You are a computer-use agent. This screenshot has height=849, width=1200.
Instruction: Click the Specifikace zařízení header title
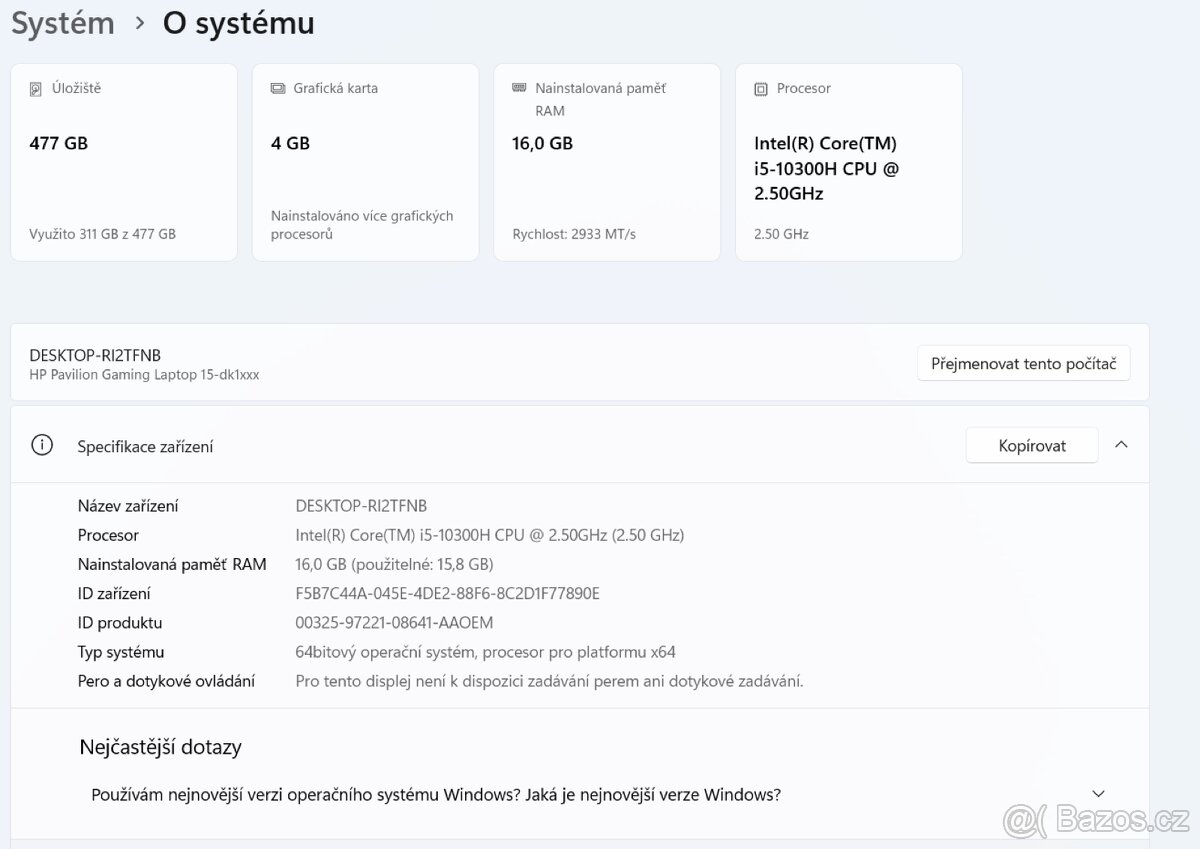point(145,447)
